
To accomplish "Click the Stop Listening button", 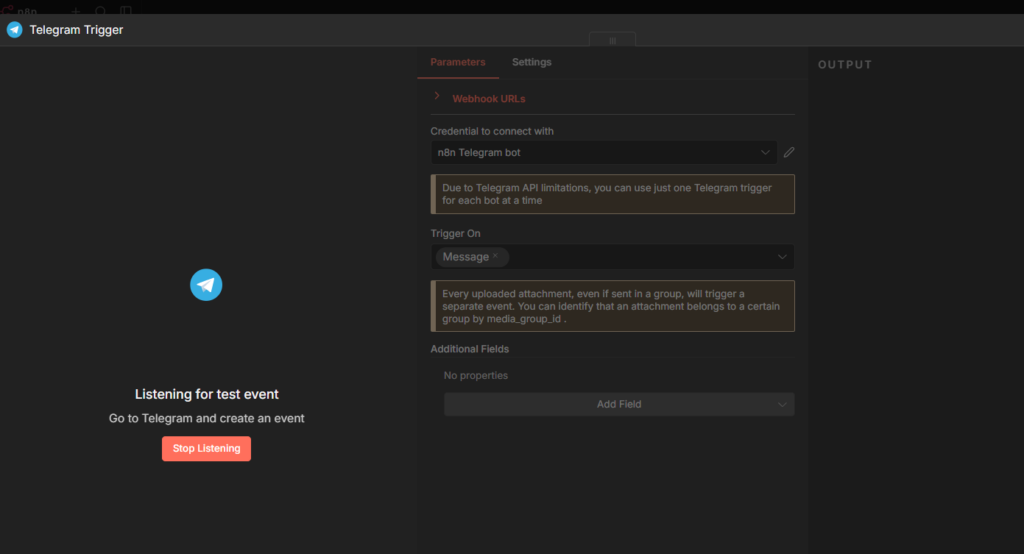I will (206, 448).
